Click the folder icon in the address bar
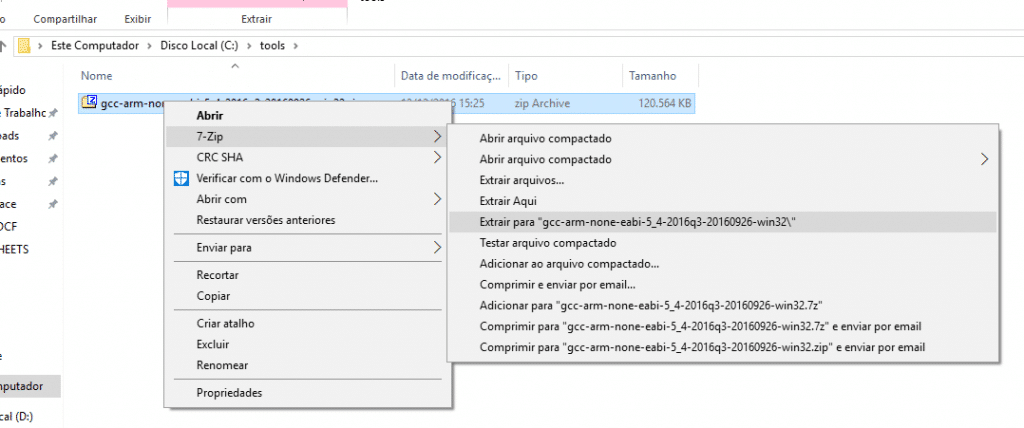The image size is (1024, 428). coord(22,46)
